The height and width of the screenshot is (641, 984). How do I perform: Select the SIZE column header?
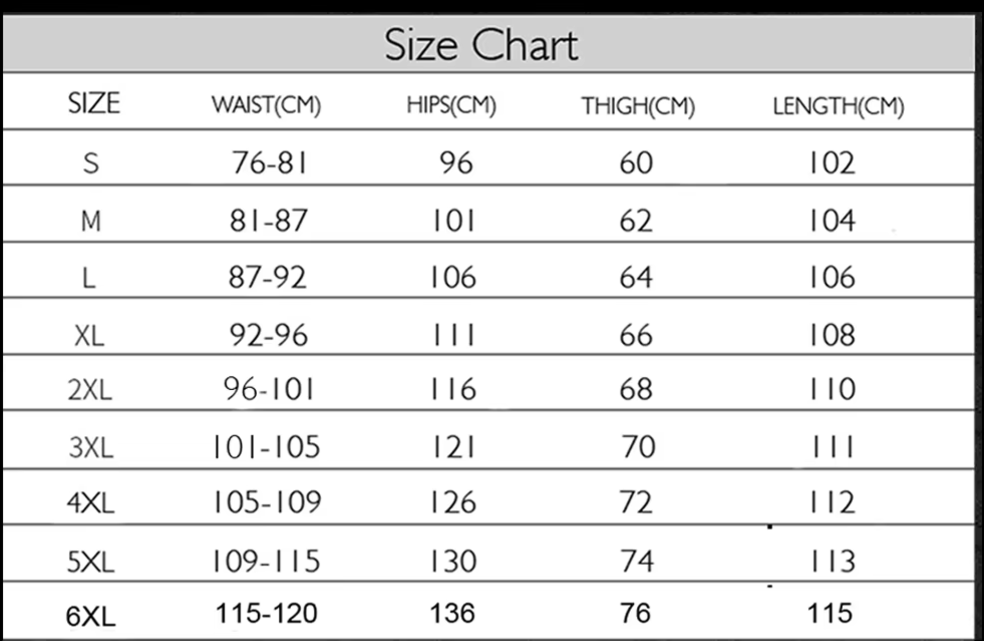coord(94,104)
